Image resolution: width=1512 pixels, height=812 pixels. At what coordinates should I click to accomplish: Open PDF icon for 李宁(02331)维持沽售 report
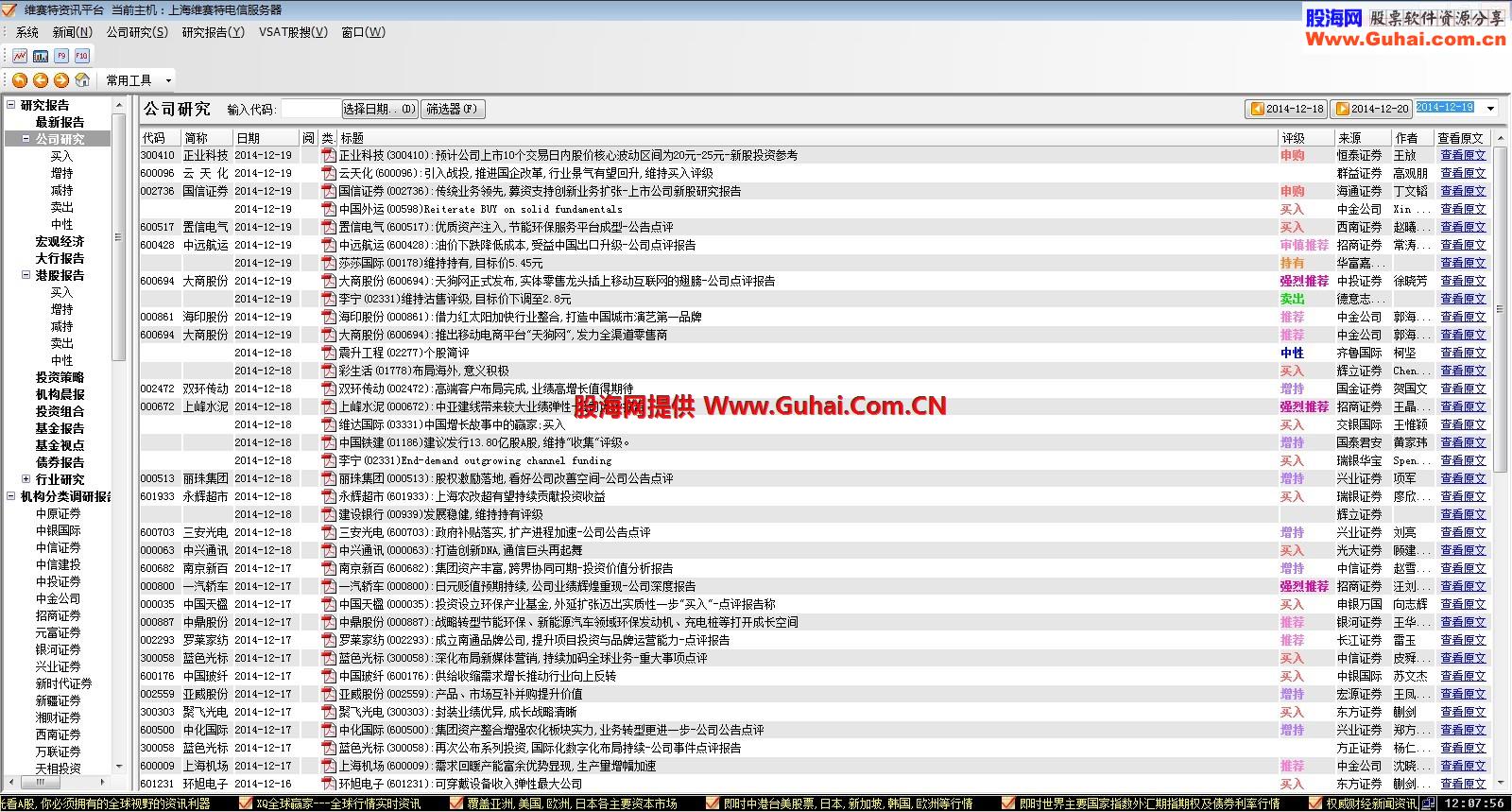coord(329,299)
